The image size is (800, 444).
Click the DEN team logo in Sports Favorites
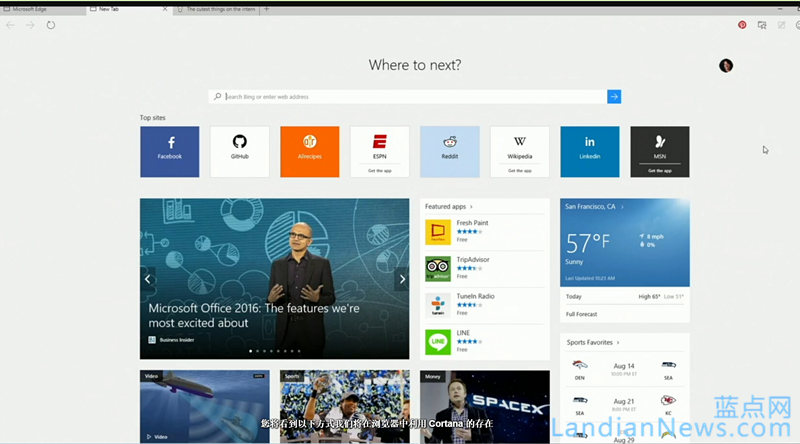click(580, 365)
